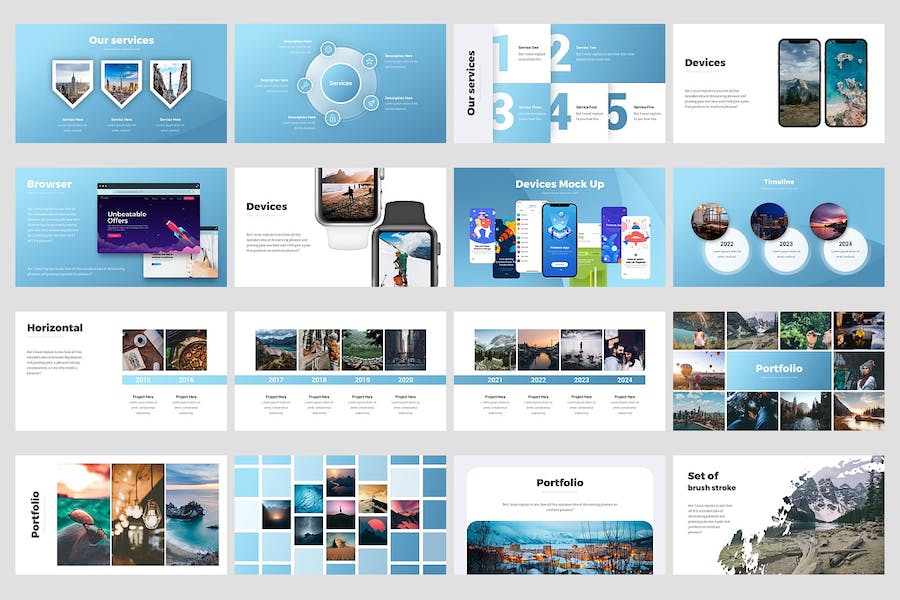The width and height of the screenshot is (900, 600).
Task: Click the Portfolio label in the photo grid
Action: [778, 369]
